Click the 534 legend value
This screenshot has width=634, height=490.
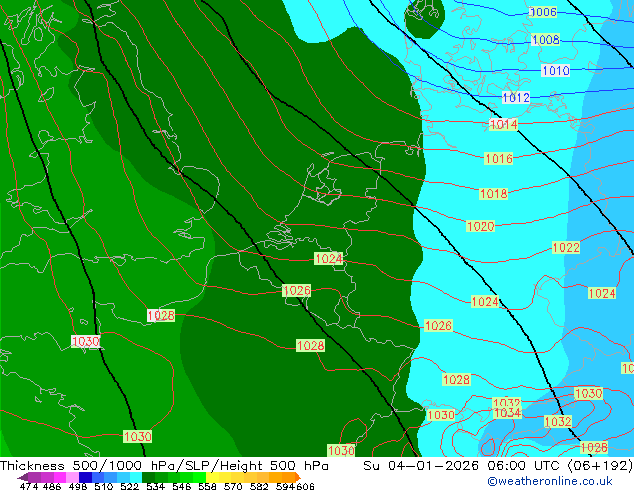tap(155, 486)
